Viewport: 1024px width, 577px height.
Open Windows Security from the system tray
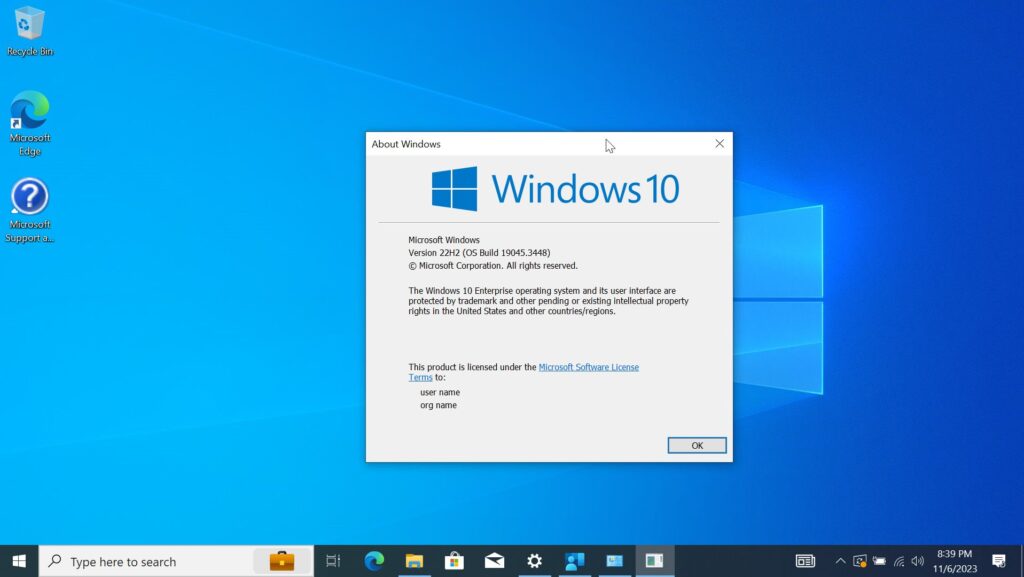[x=858, y=561]
